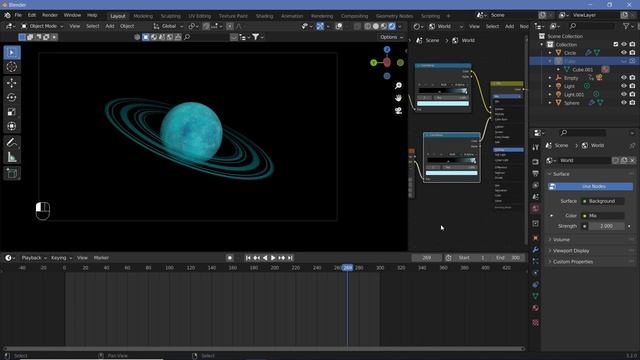The image size is (640, 360).
Task: Select the Move tool
Action: tap(12, 83)
